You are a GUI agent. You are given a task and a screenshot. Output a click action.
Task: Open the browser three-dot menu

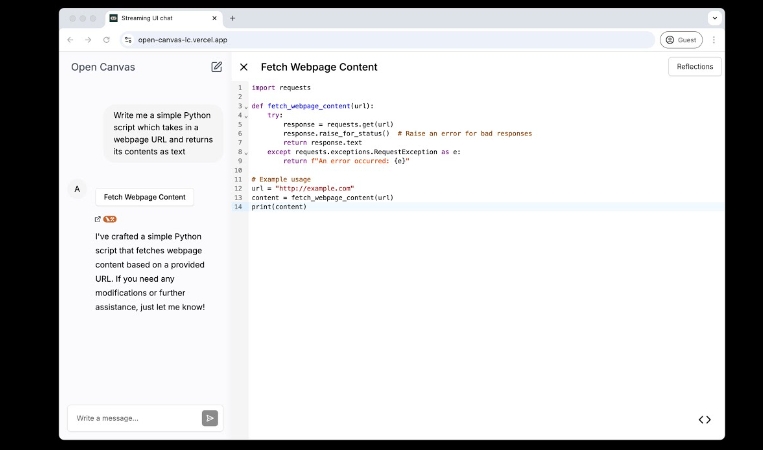click(x=713, y=40)
